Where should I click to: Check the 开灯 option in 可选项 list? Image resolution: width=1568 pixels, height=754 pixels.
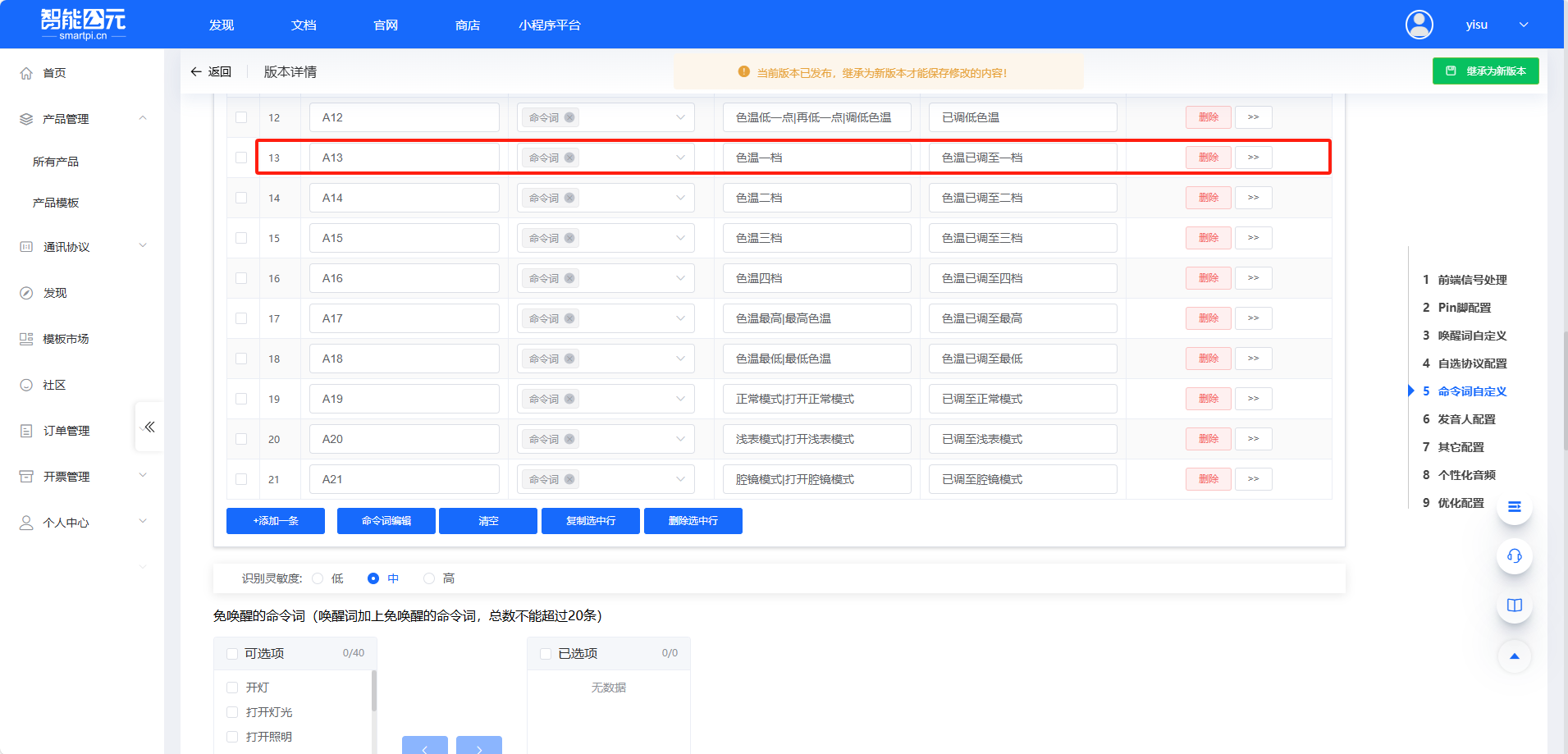point(232,687)
